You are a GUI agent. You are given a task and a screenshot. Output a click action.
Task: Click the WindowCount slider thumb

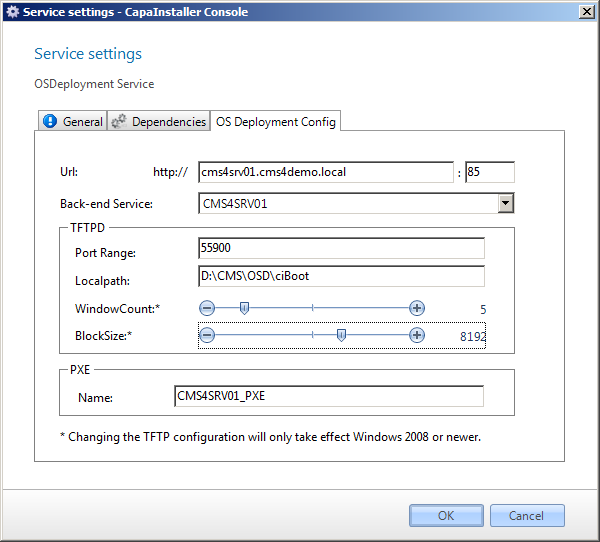(244, 308)
